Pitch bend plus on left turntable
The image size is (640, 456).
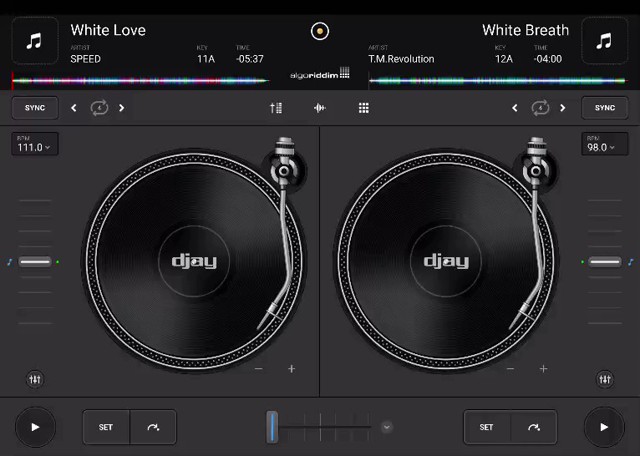point(291,369)
